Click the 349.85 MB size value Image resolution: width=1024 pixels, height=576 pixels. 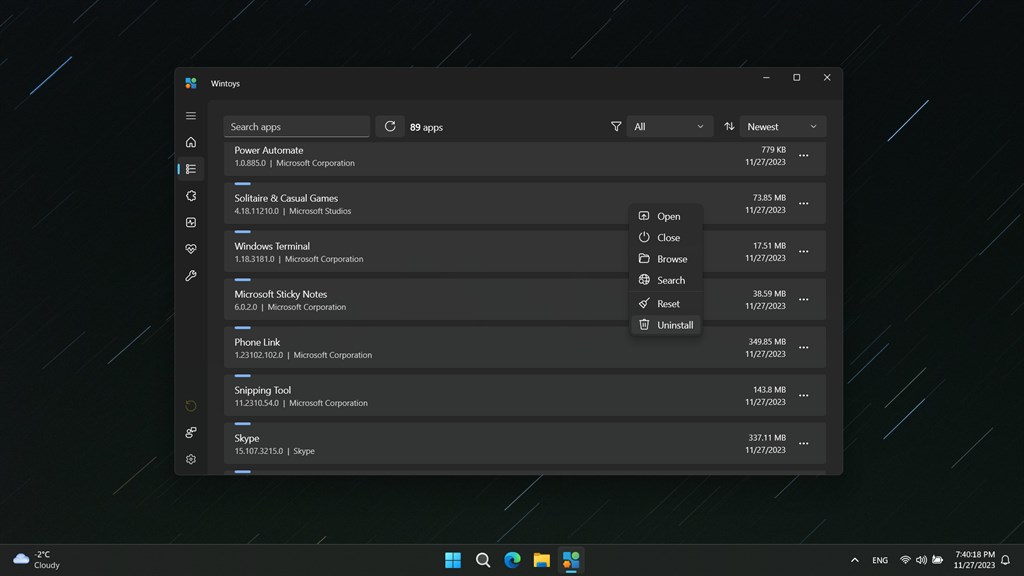tap(767, 342)
